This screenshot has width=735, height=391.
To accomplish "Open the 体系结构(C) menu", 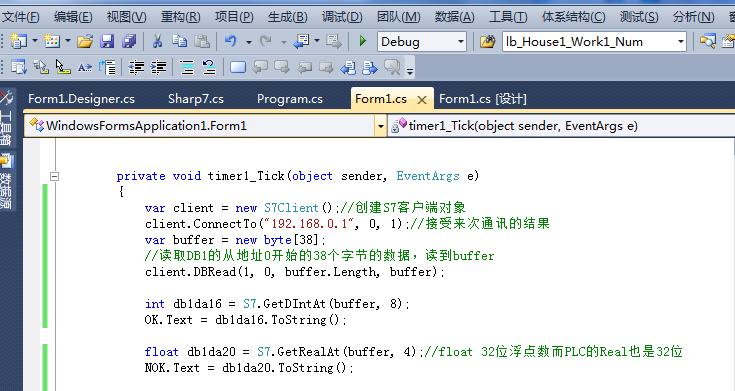I will 573,17.
